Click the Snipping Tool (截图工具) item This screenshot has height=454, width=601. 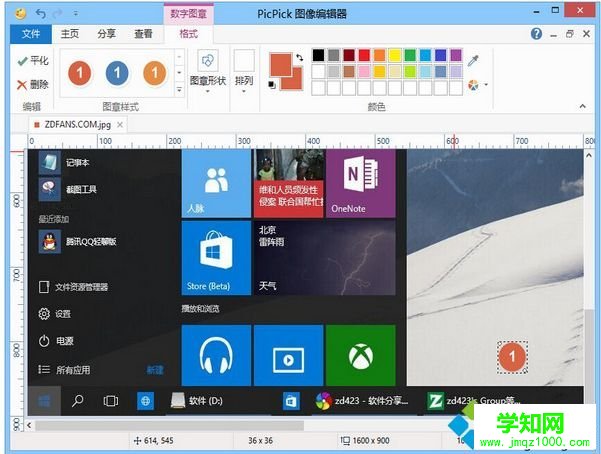point(68,189)
